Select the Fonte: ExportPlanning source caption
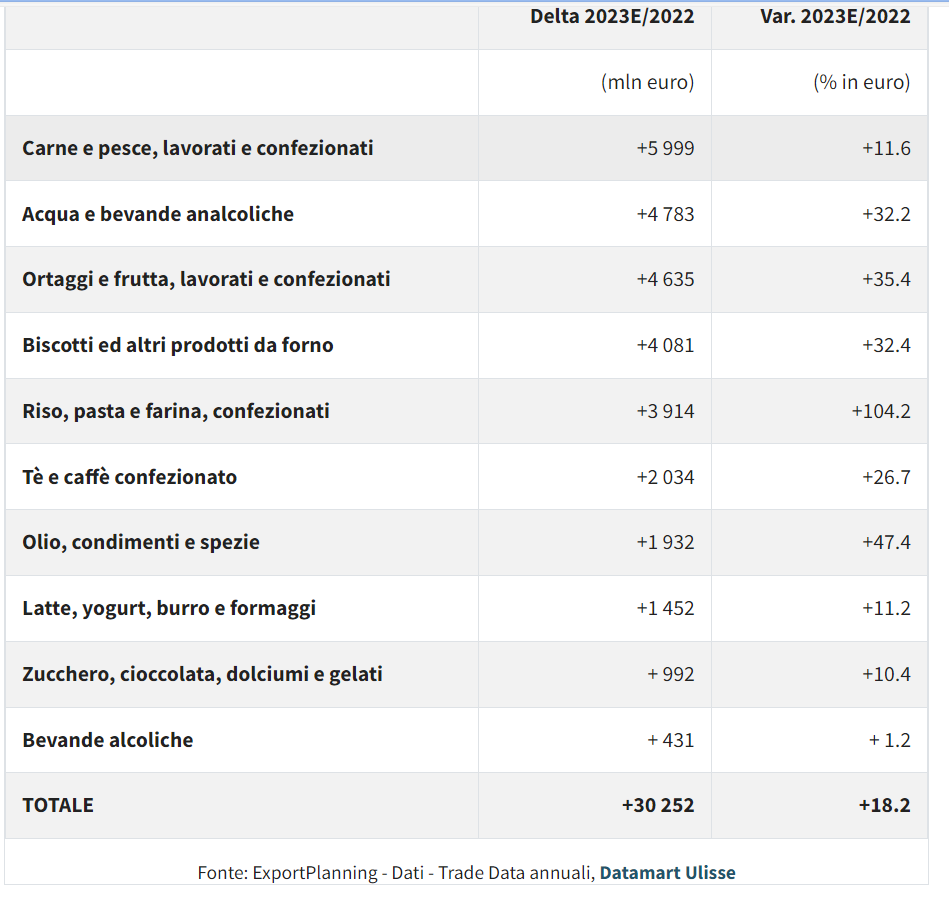Viewport: 949px width, 907px height. [466, 873]
